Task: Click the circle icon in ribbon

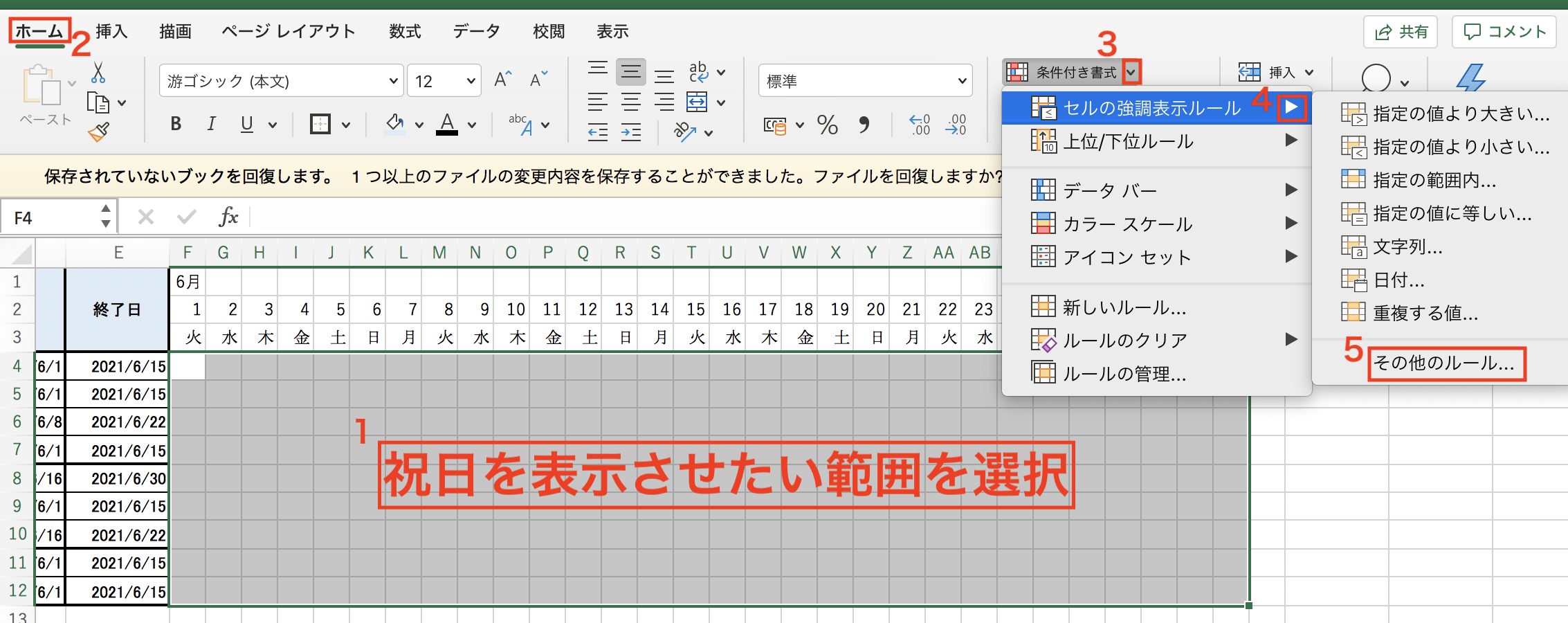Action: [1376, 78]
